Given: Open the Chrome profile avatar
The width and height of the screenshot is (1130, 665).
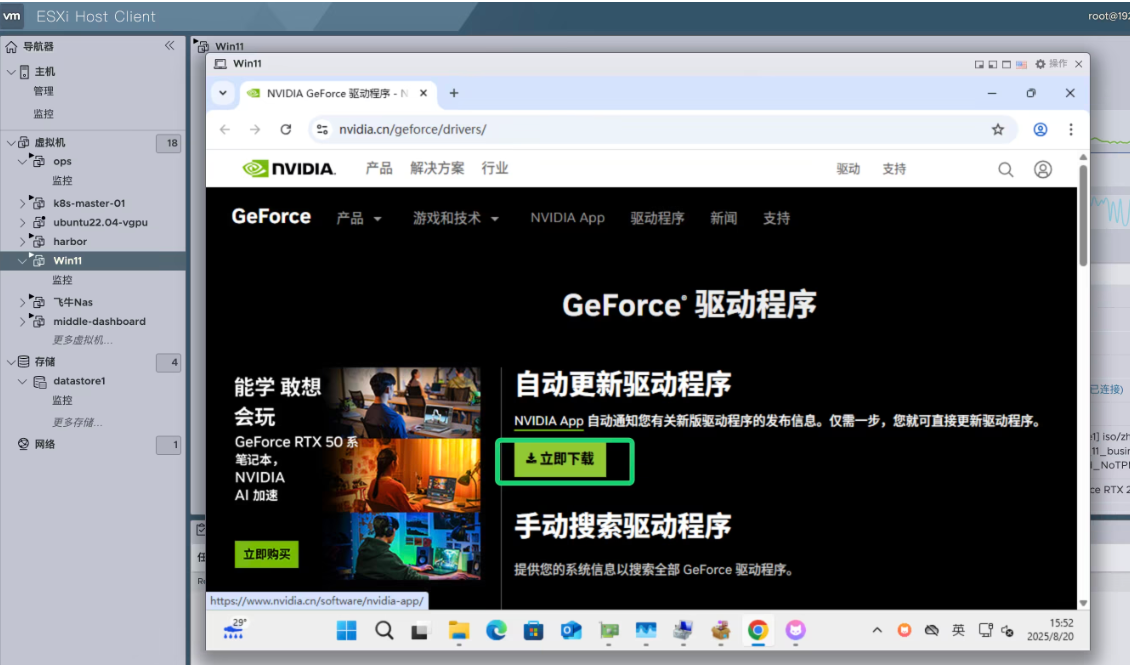Looking at the screenshot, I should click(x=1040, y=130).
